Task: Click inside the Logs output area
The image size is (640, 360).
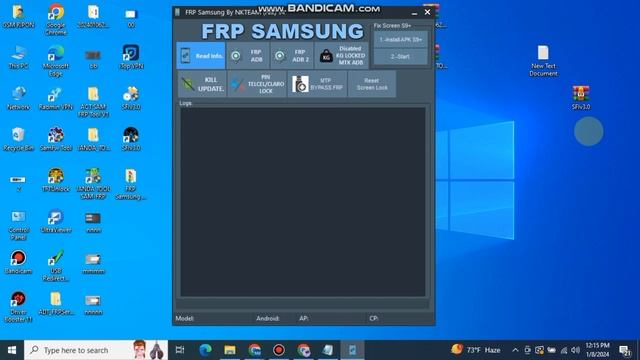Action: [x=303, y=202]
